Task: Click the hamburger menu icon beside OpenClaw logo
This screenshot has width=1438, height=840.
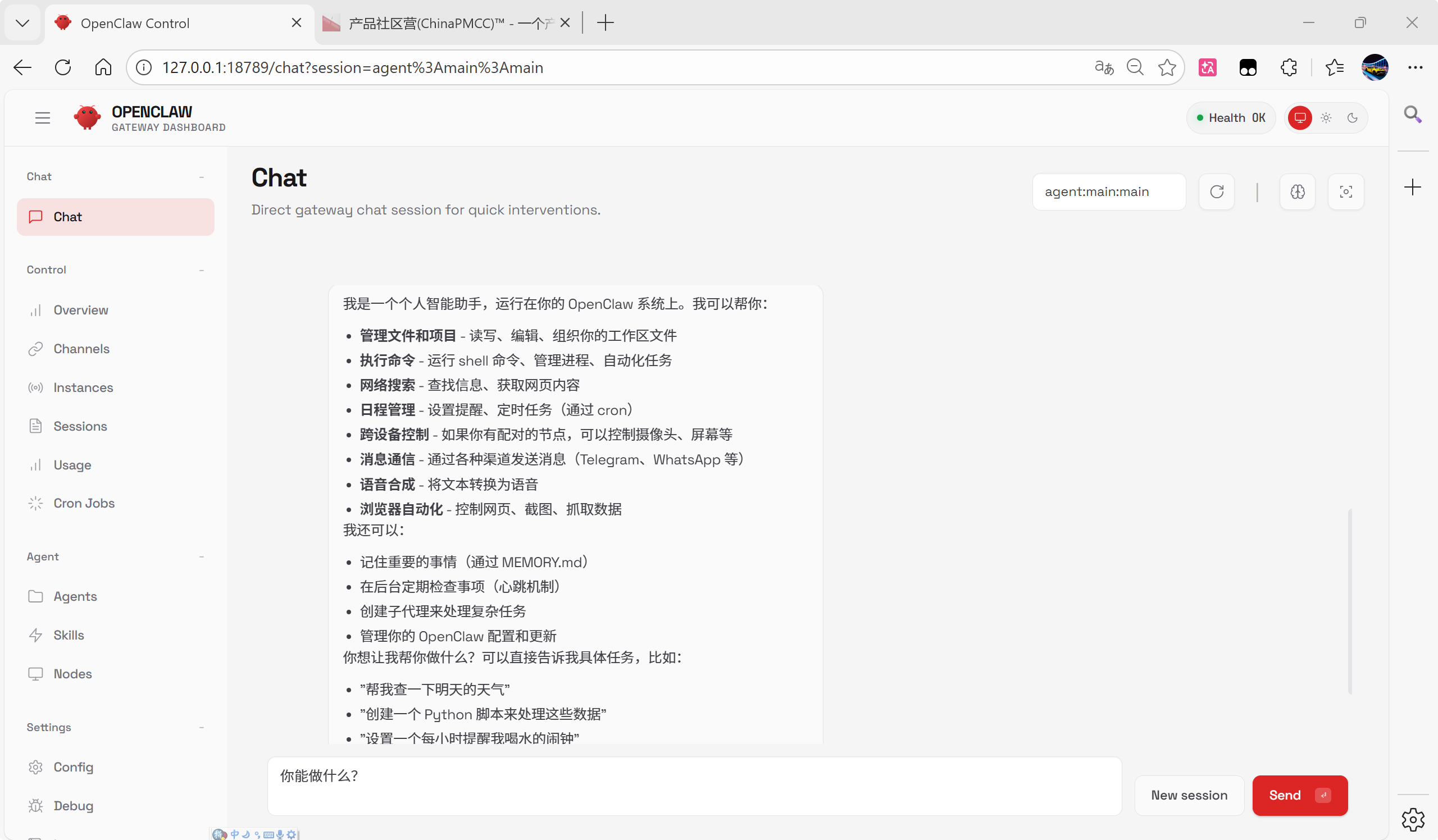Action: point(42,118)
